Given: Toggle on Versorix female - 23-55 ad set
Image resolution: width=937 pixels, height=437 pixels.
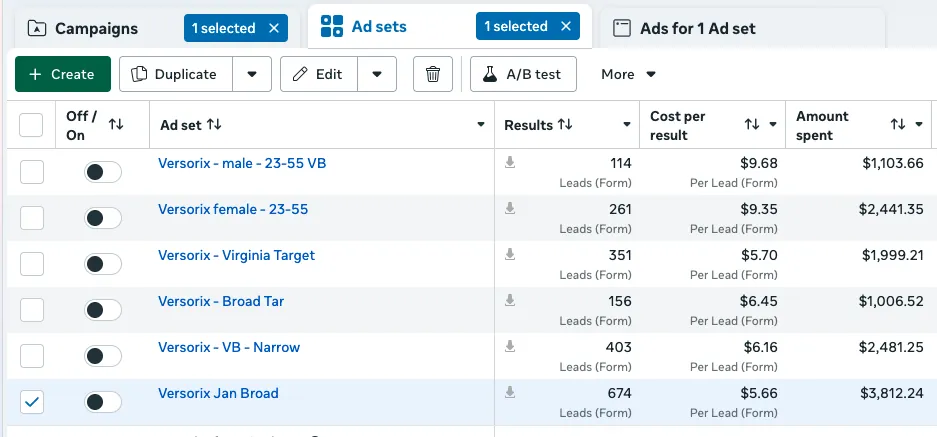Looking at the screenshot, I should [x=103, y=218].
